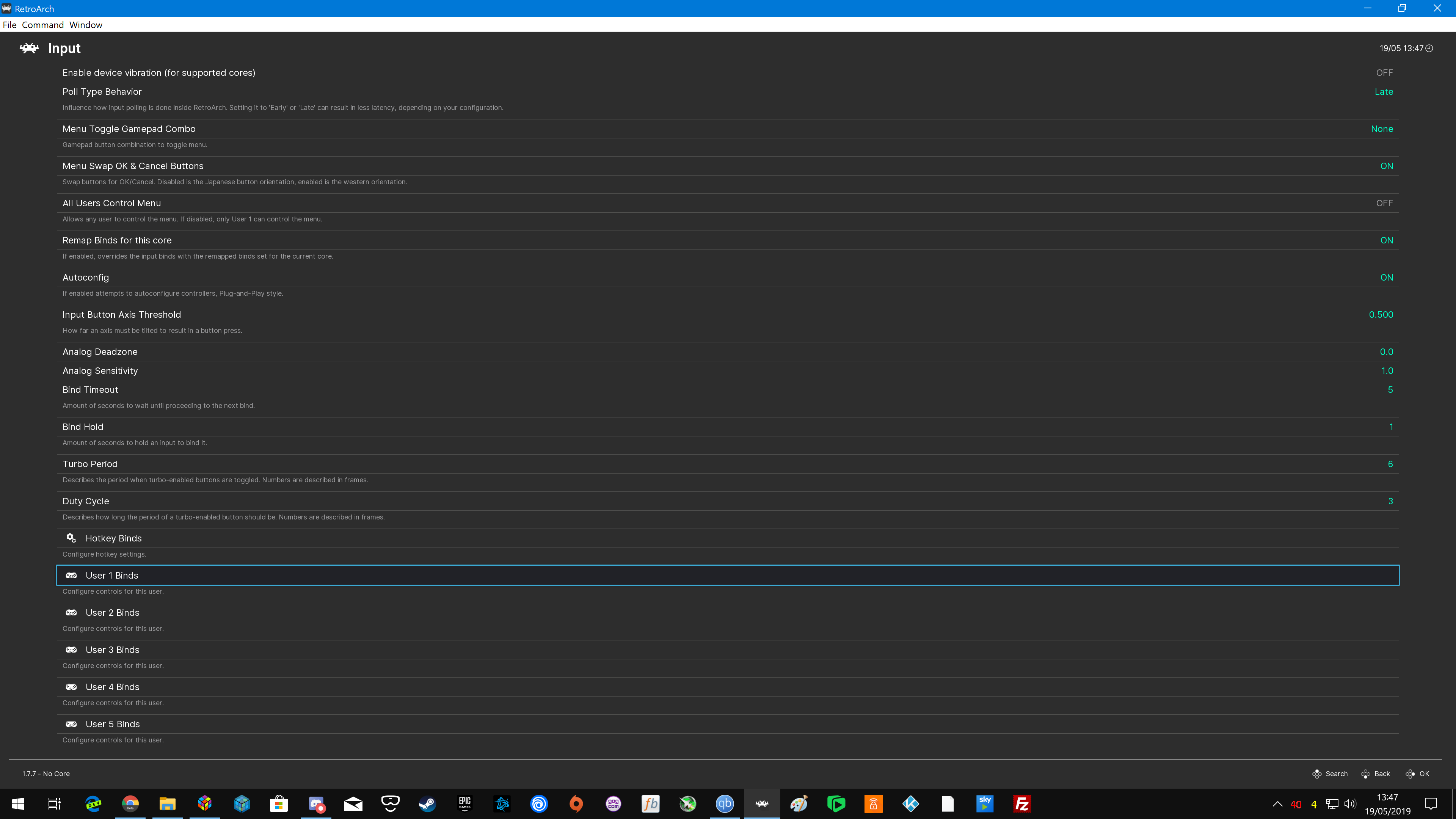This screenshot has height=819, width=1456.
Task: Adjust Bind Timeout value 5
Action: 1390,389
